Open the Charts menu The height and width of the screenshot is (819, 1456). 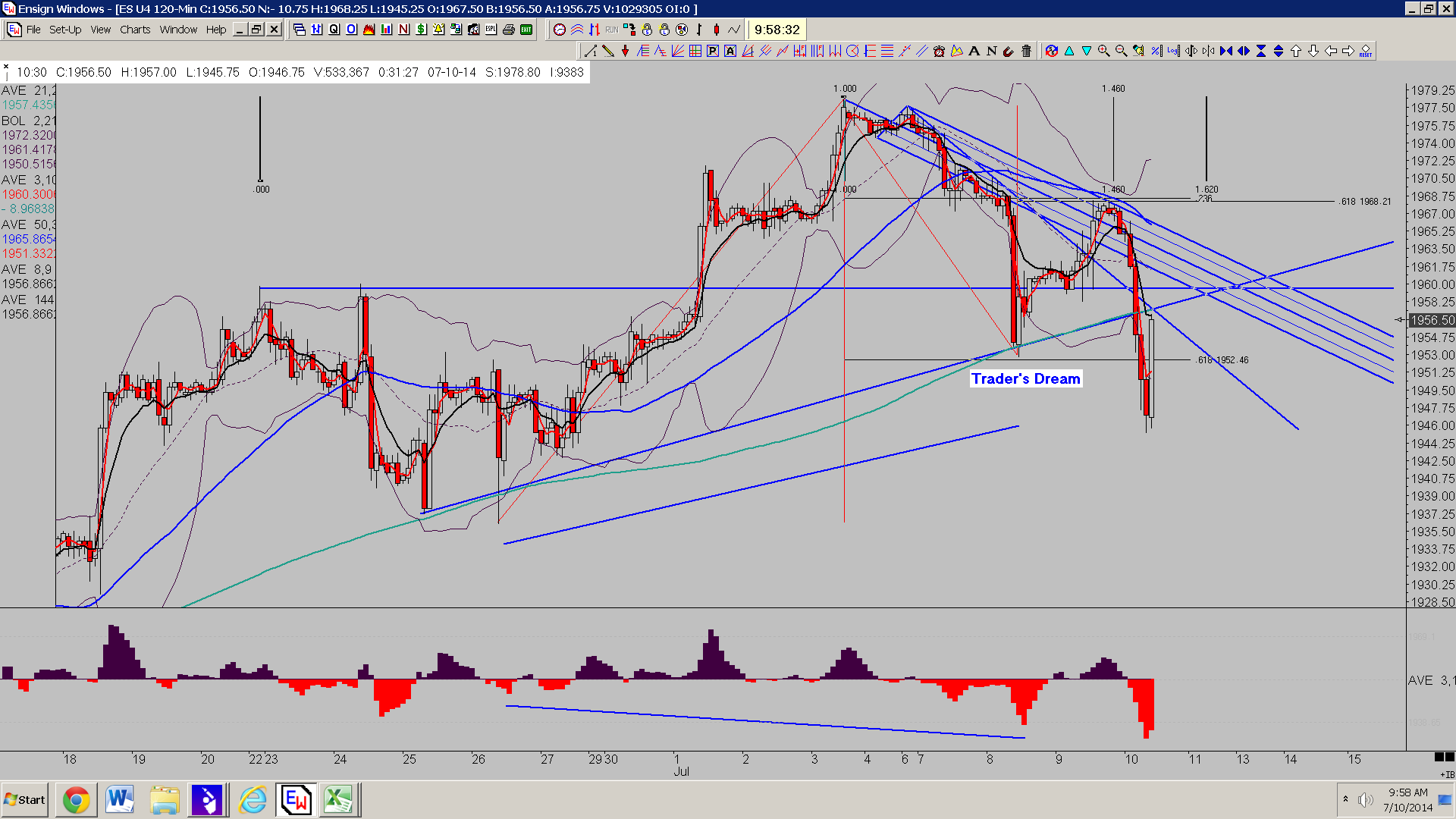[135, 30]
